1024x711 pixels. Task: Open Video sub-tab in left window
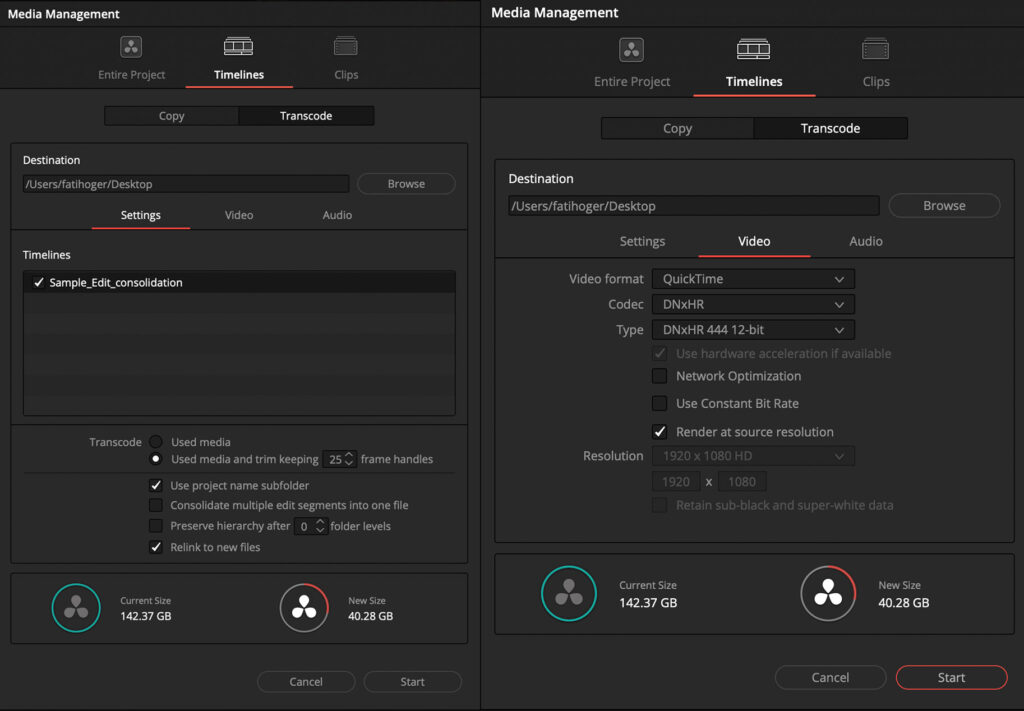click(x=239, y=215)
